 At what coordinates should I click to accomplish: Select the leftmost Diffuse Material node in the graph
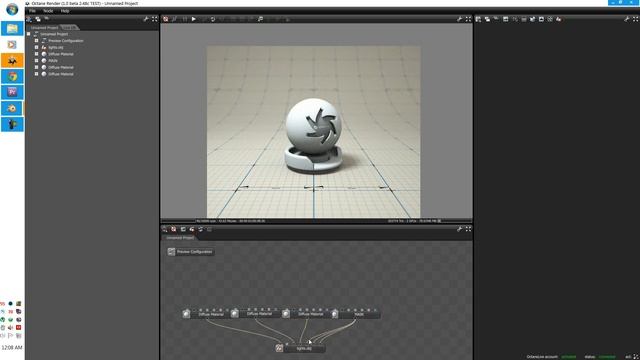point(206,314)
